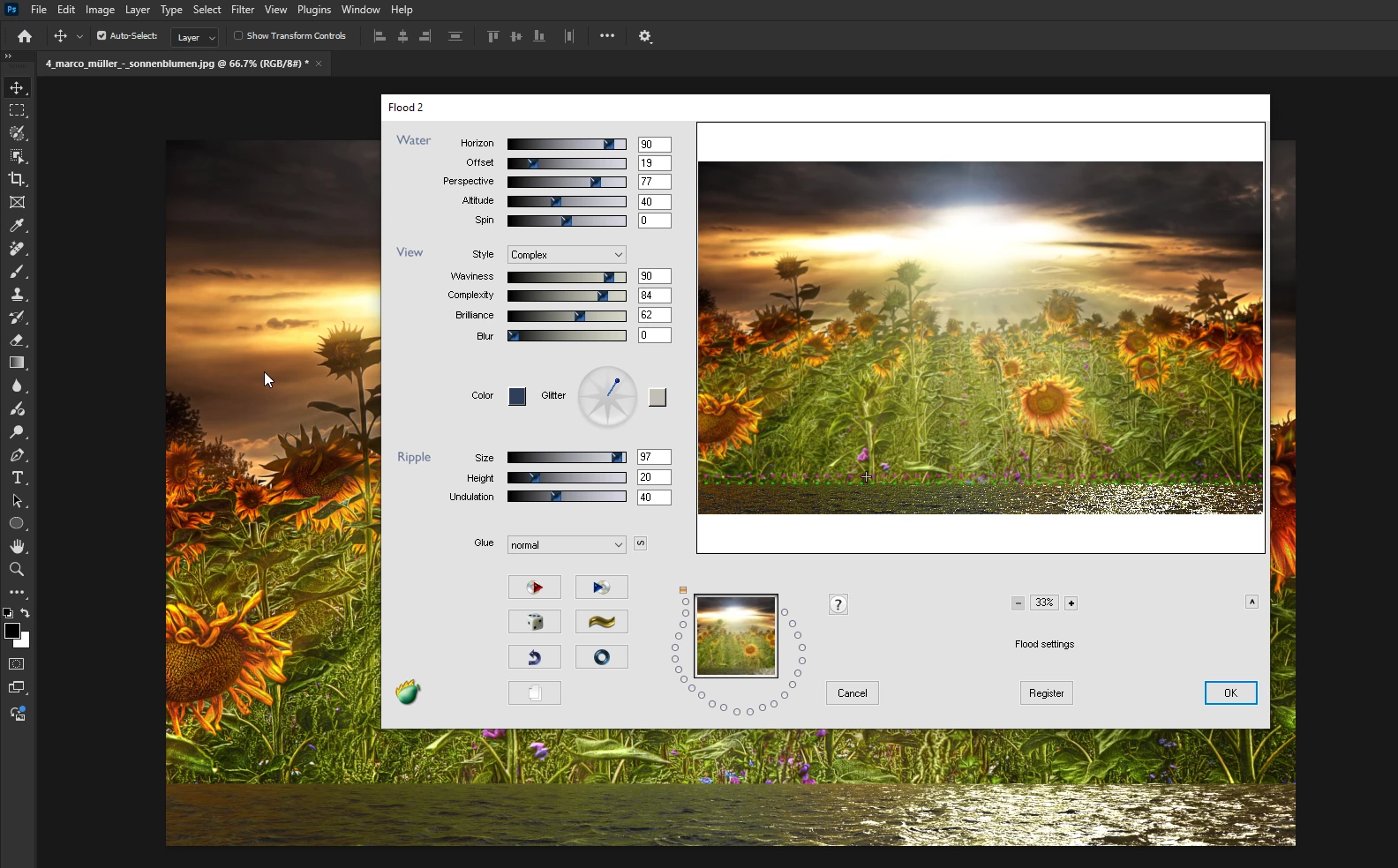Select the Blur tool
The height and width of the screenshot is (868, 1398).
[17, 386]
